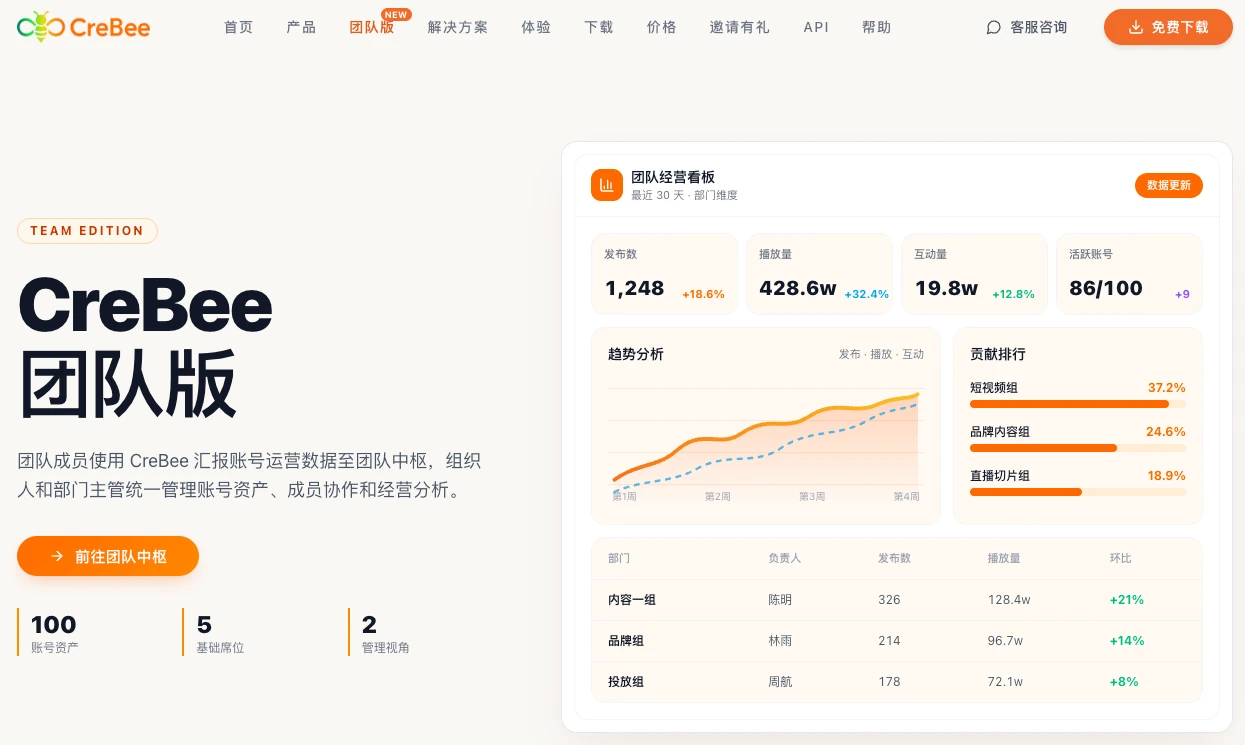The image size is (1245, 745).
Task: Click the 互动量 card showing 19.8w
Action: click(x=974, y=274)
